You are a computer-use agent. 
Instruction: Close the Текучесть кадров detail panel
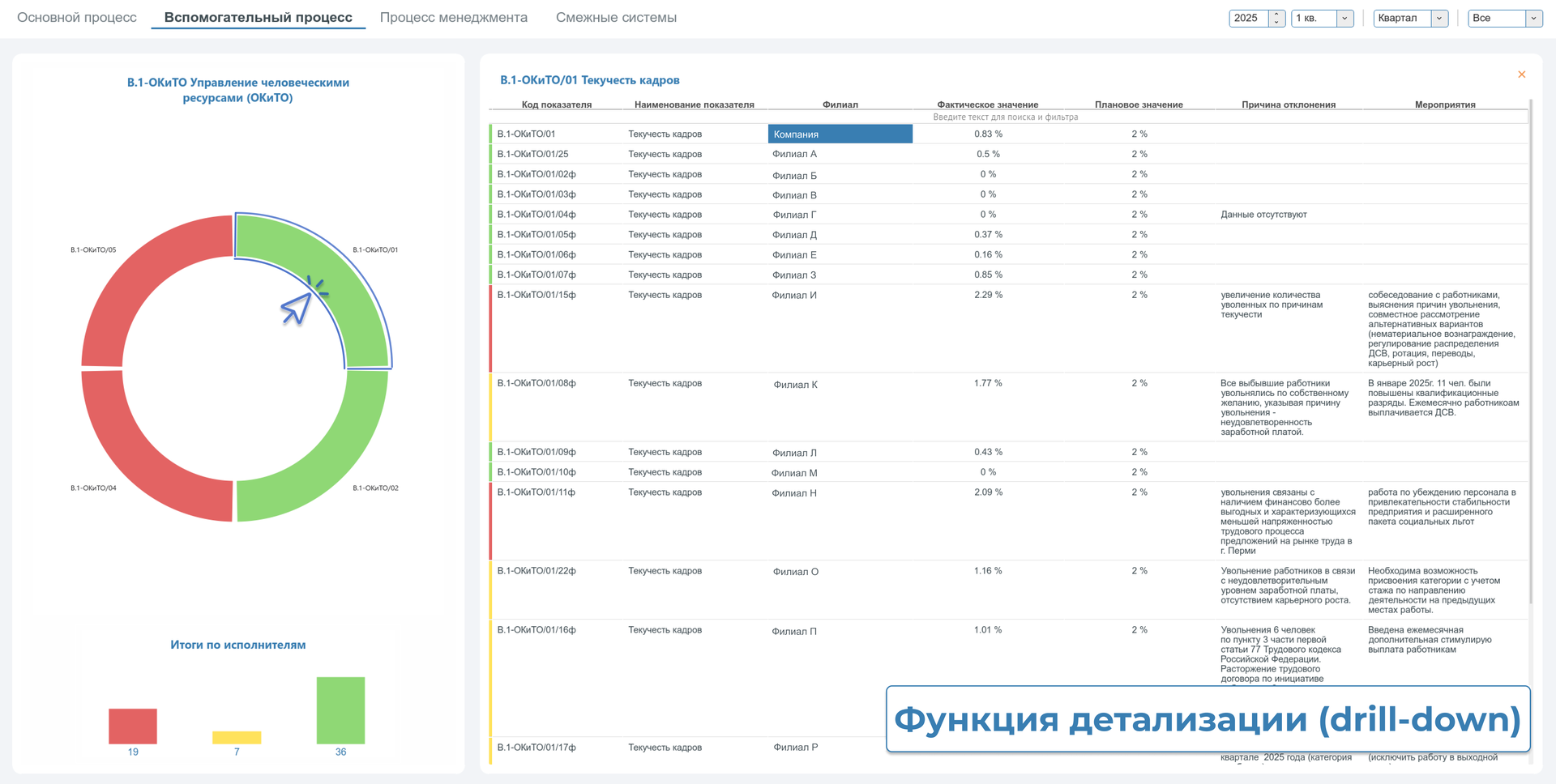(1521, 75)
